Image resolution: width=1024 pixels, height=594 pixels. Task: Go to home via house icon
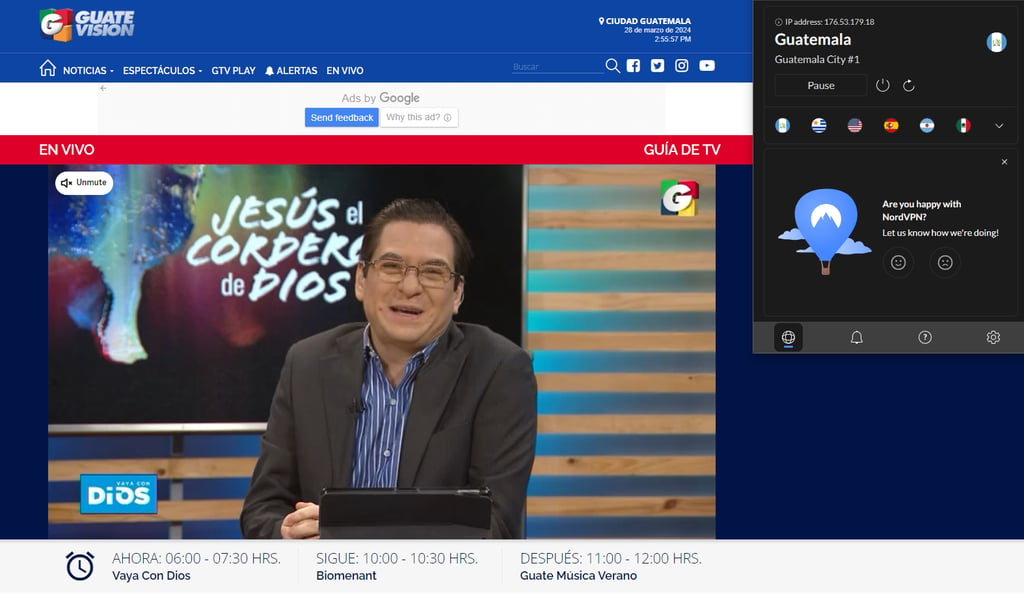[x=48, y=68]
